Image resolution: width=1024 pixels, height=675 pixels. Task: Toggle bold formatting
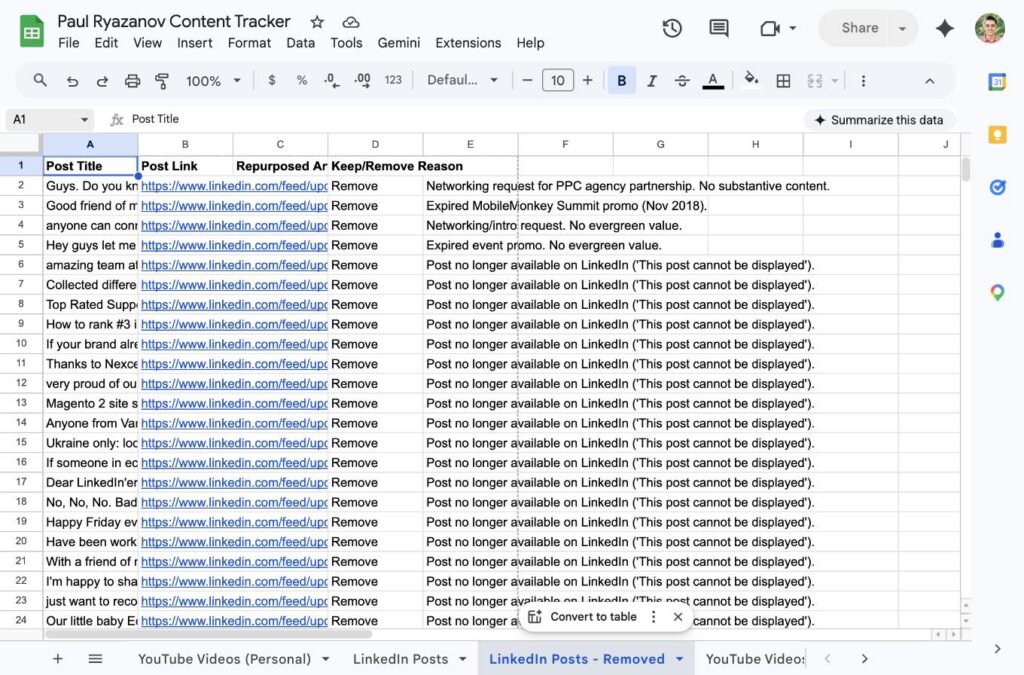click(x=622, y=80)
